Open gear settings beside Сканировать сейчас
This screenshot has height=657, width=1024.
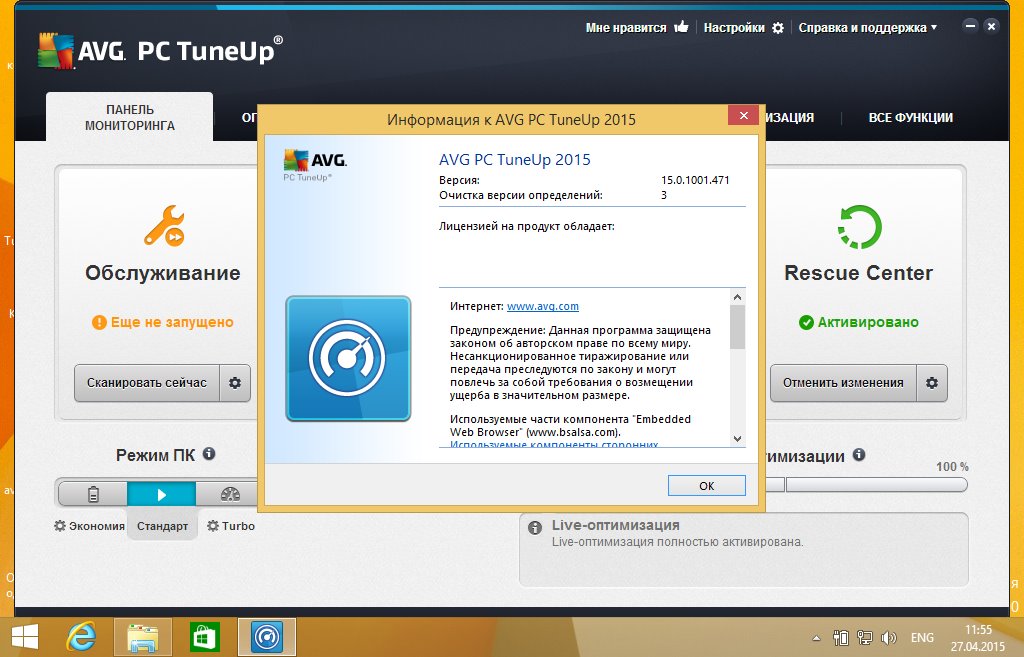coord(235,383)
